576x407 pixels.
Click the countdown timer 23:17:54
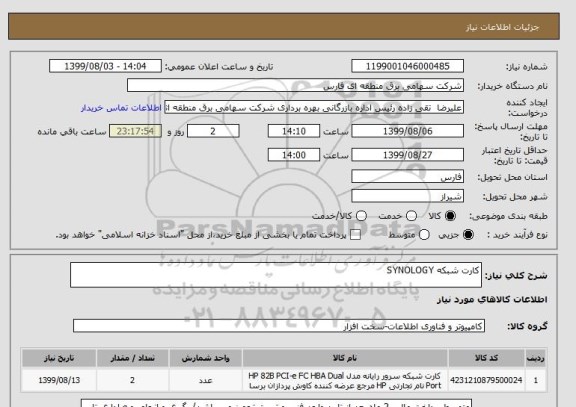[135, 131]
